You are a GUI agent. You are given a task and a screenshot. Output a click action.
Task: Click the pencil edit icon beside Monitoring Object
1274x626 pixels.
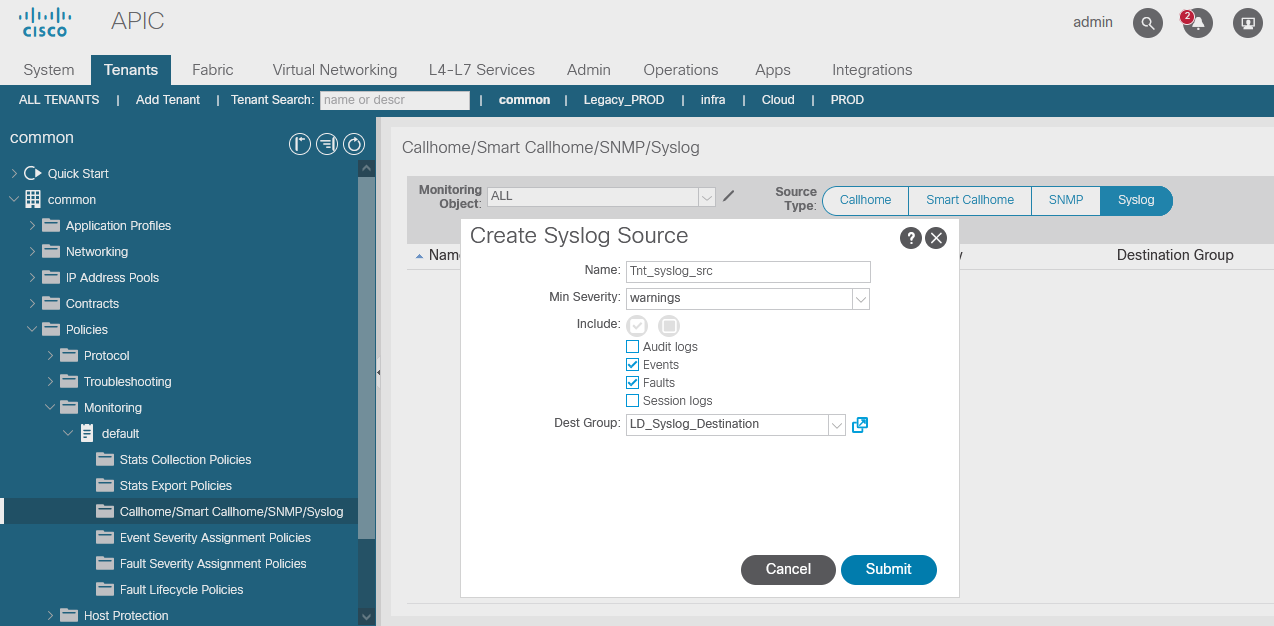729,196
